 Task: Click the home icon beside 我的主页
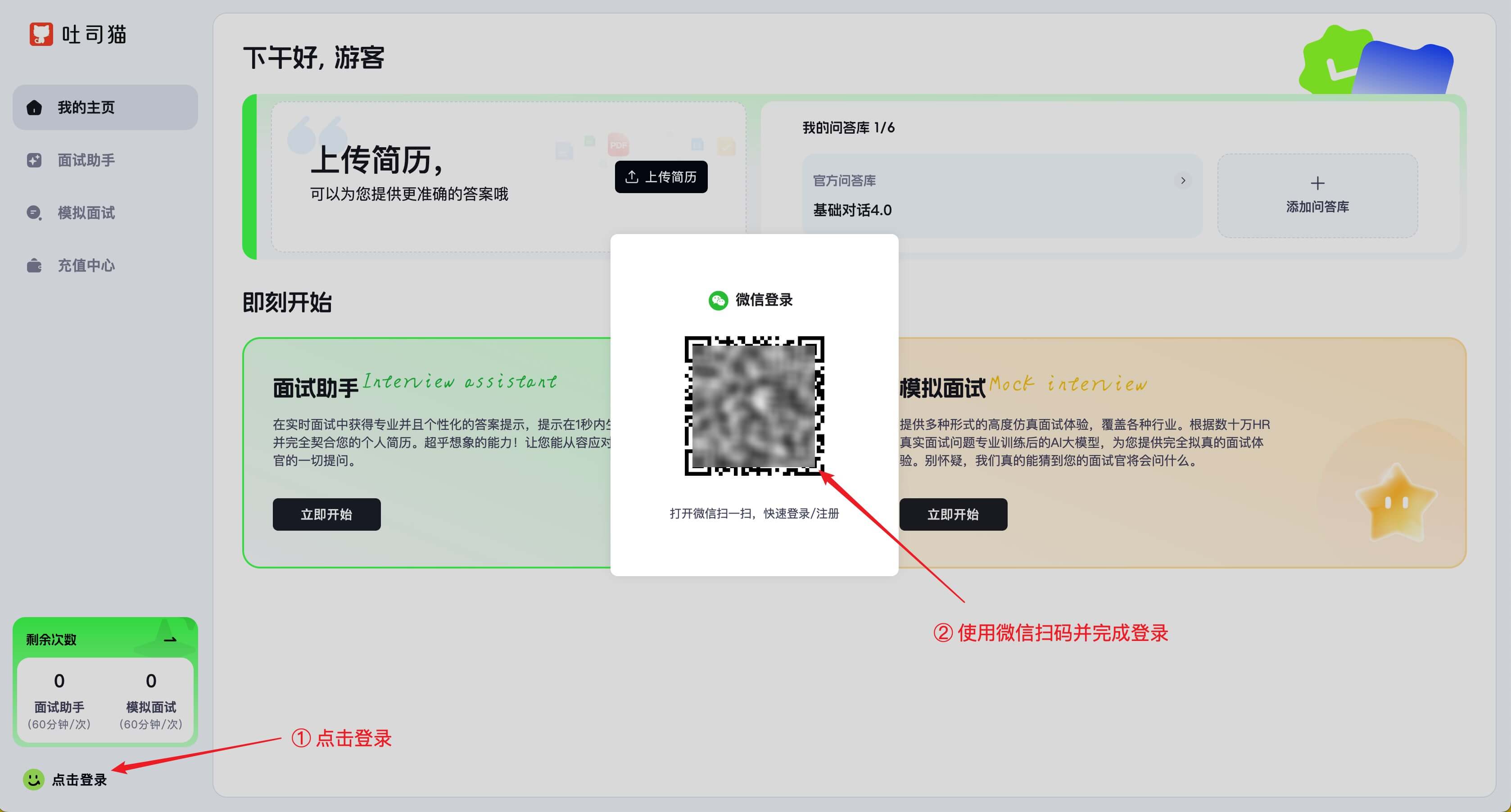tap(34, 108)
